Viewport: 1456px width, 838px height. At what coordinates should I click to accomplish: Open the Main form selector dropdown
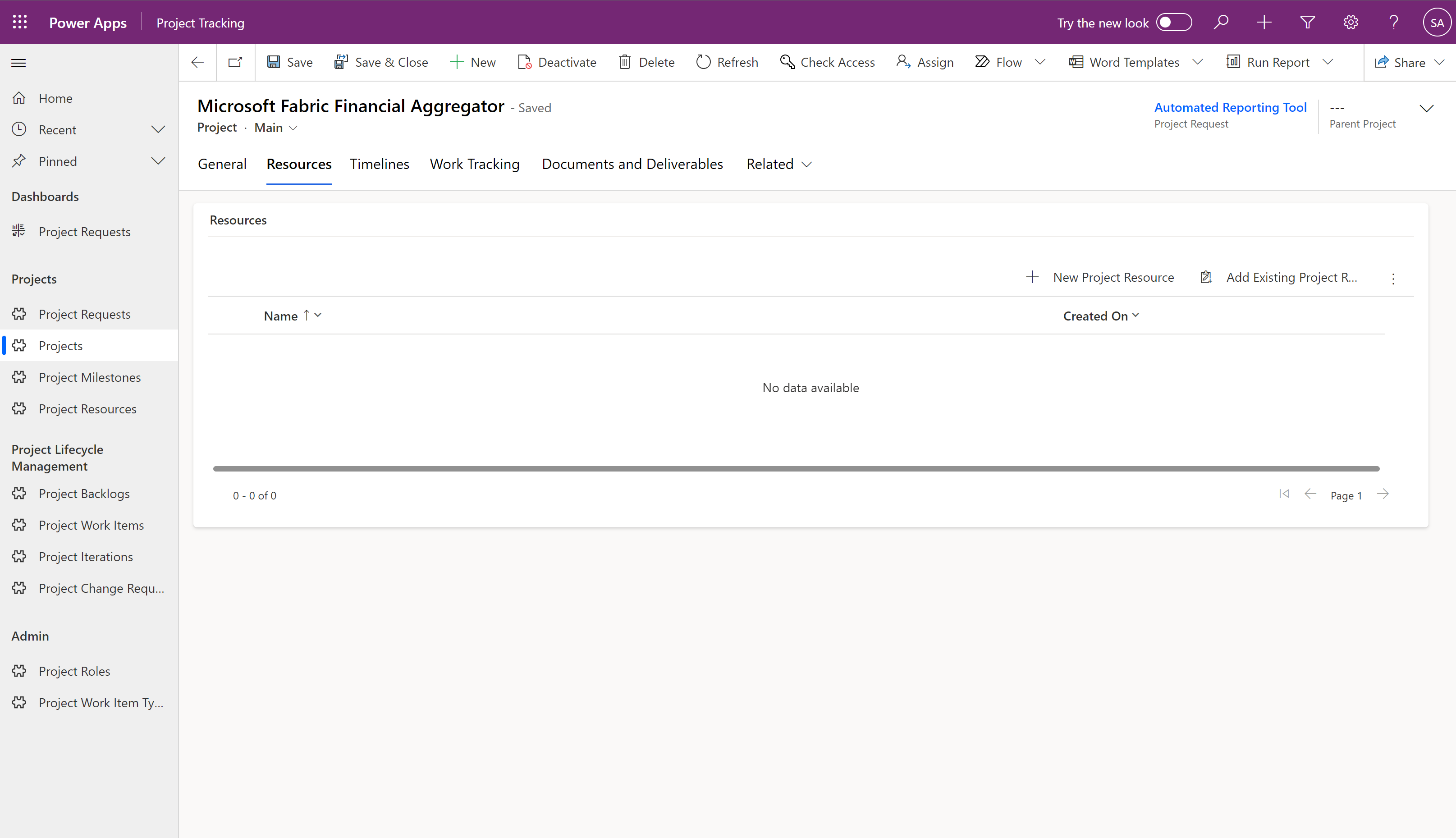click(276, 128)
